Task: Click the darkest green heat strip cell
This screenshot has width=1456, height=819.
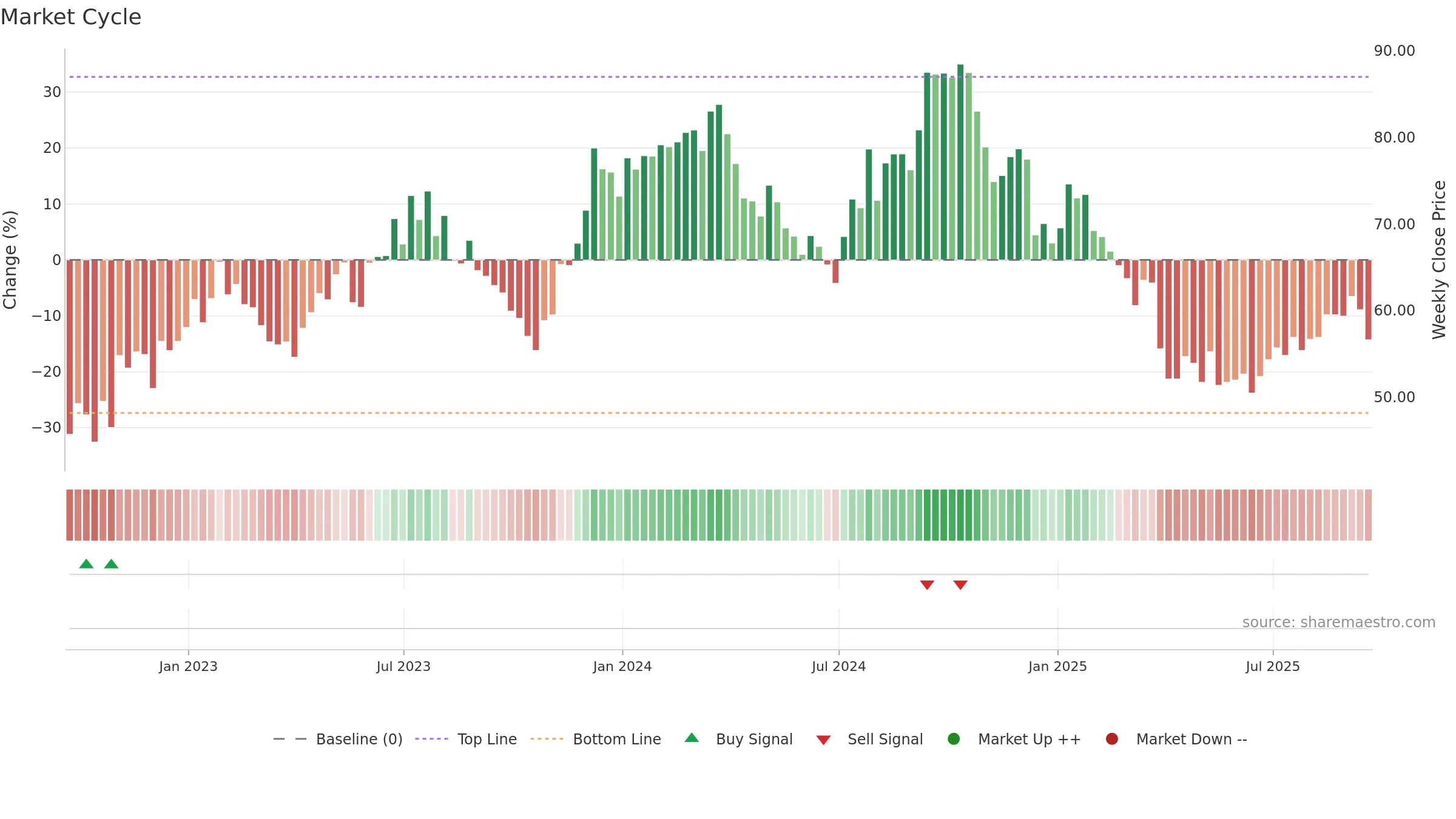Action: (x=960, y=515)
